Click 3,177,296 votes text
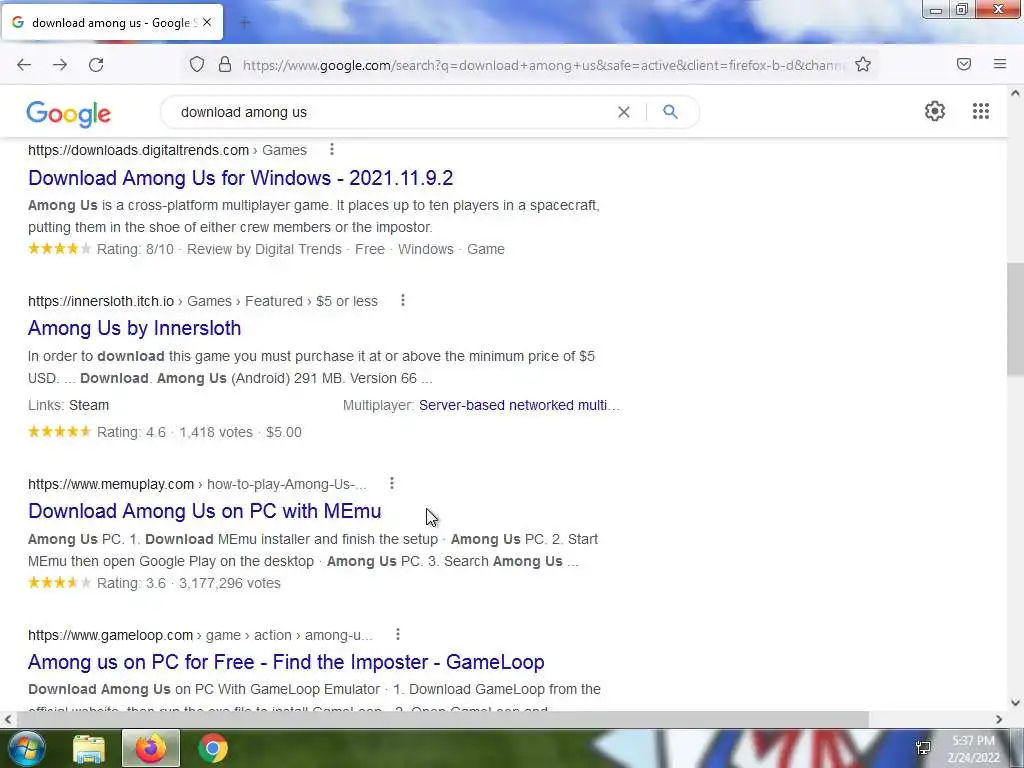Screen dimensions: 1024x768 coord(230,583)
